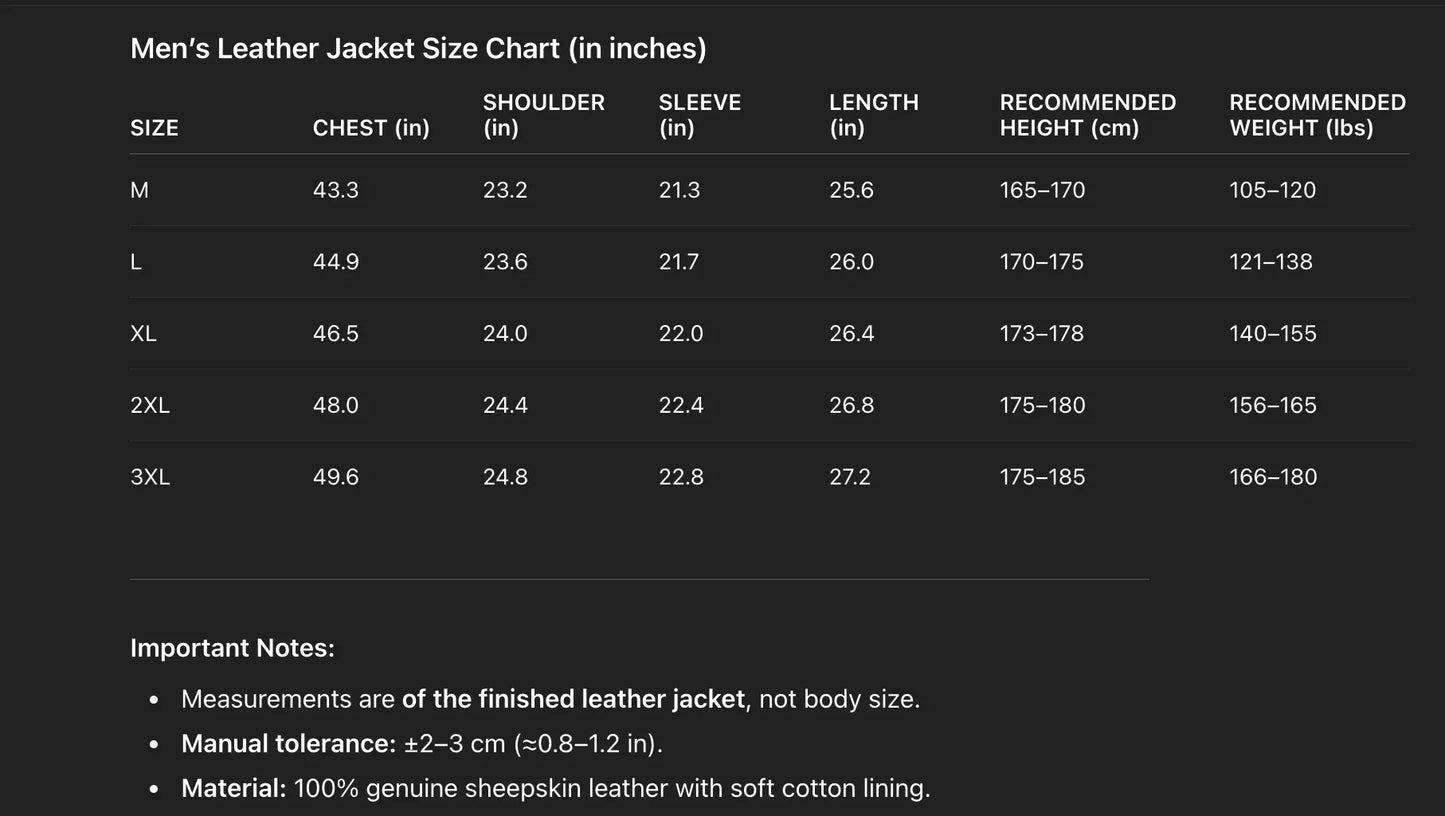Image resolution: width=1445 pixels, height=816 pixels.
Task: Click the LENGTH (in) column header
Action: (x=873, y=115)
